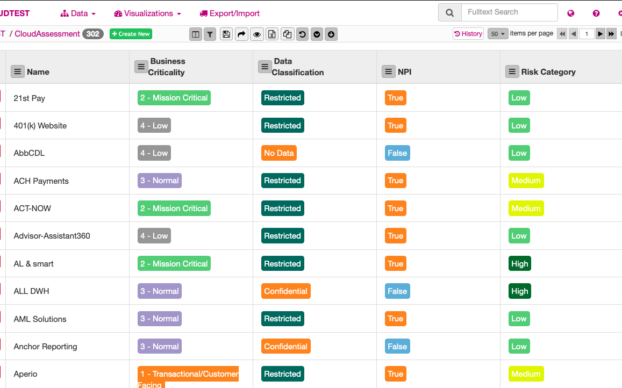Open the Business Criticality column menu icon
This screenshot has height=388, width=622.
(x=141, y=66)
